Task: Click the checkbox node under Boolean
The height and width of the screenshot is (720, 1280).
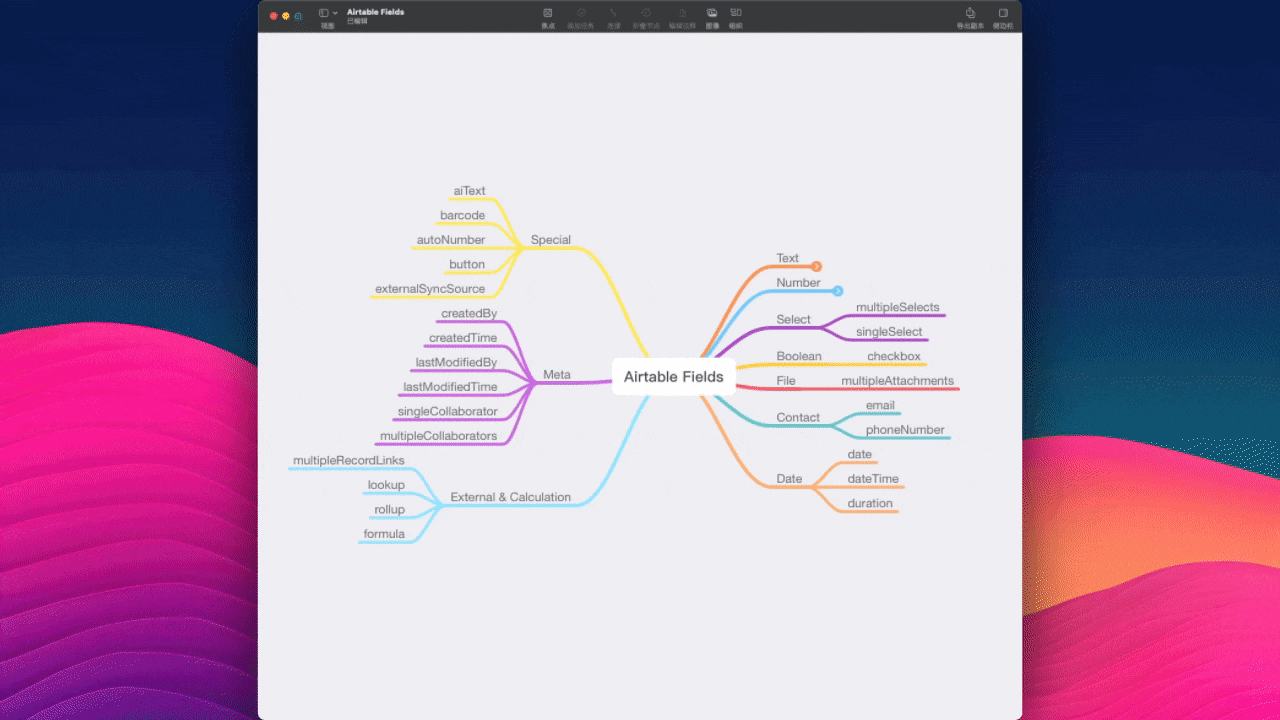Action: click(x=894, y=356)
